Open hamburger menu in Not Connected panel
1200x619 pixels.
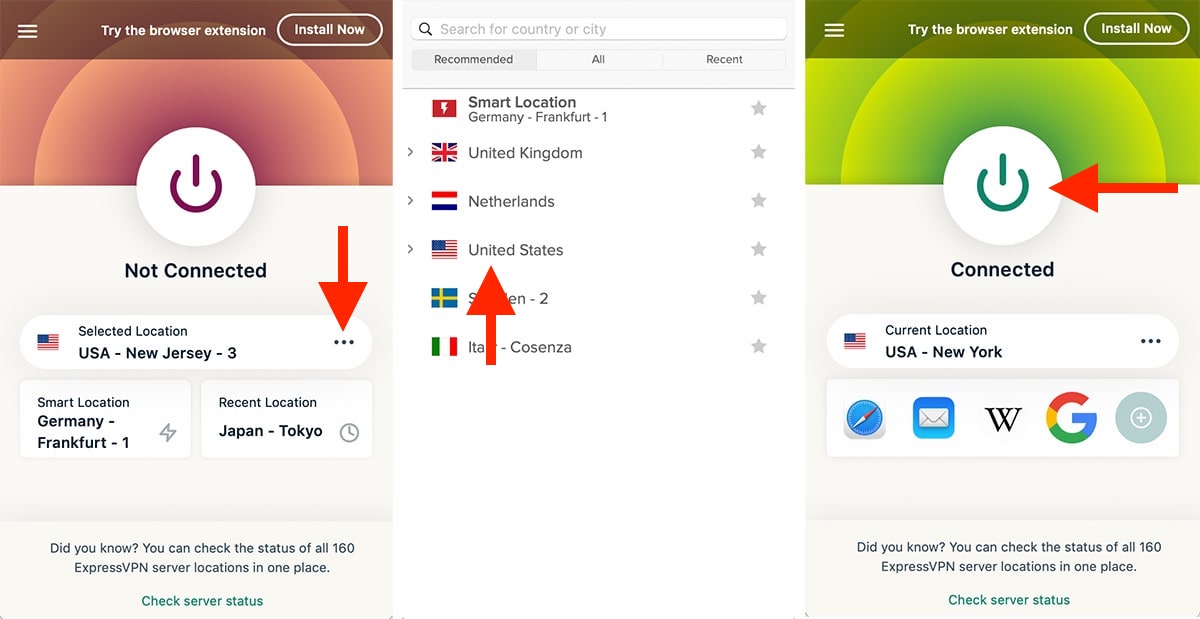point(28,31)
